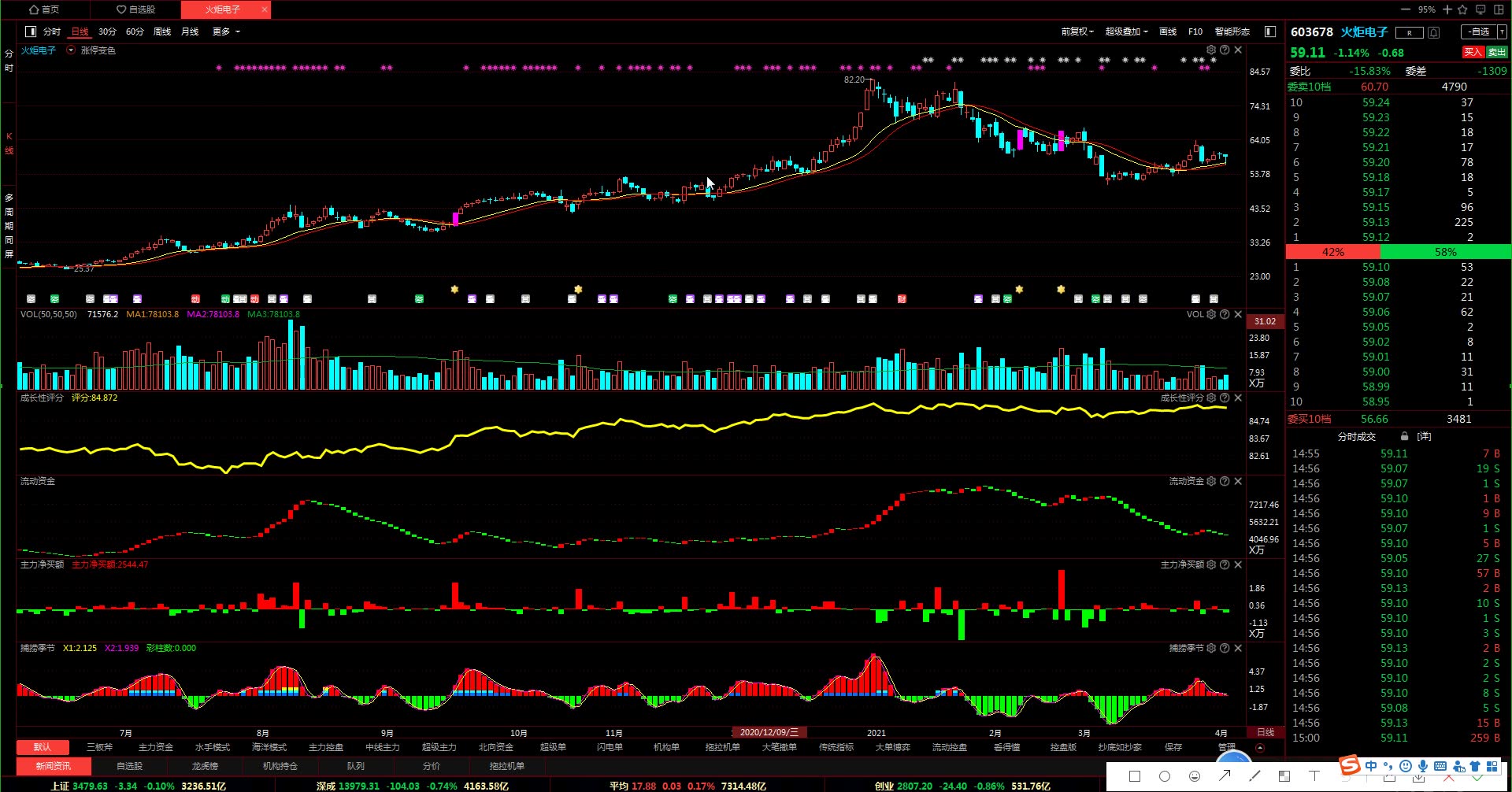Image resolution: width=1512 pixels, height=792 pixels.
Task: Open 主力净买额 panel help icon
Action: (1225, 564)
